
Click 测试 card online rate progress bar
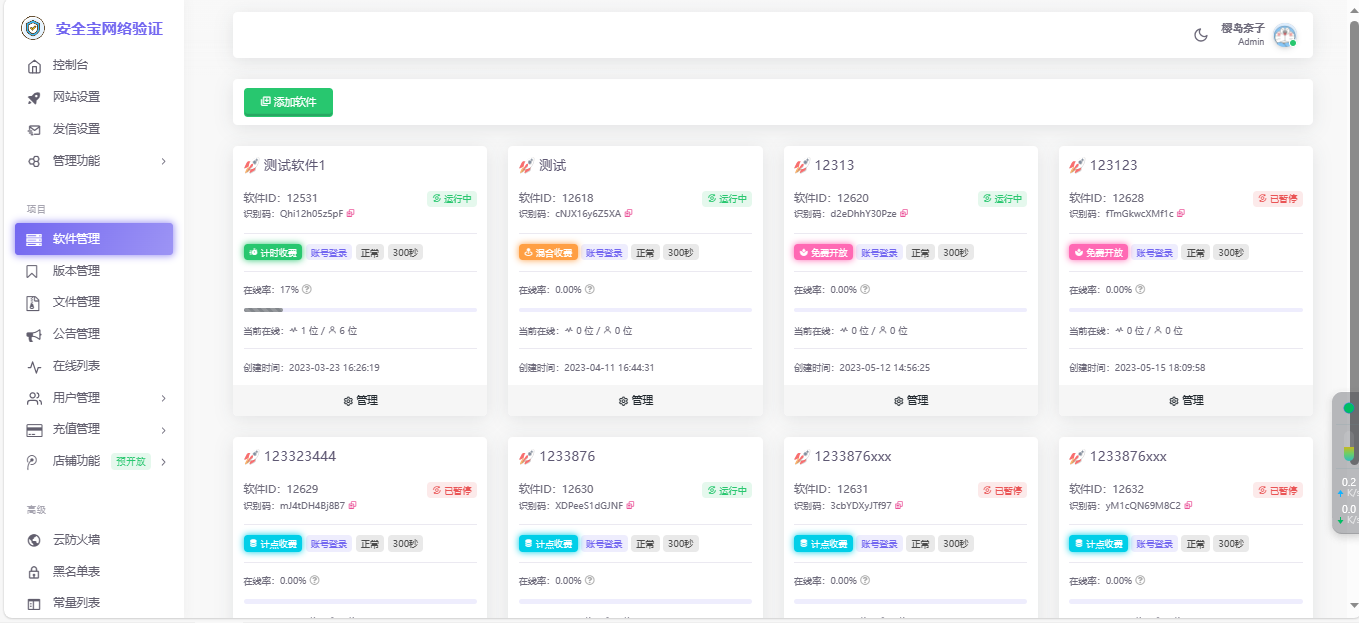[x=635, y=310]
